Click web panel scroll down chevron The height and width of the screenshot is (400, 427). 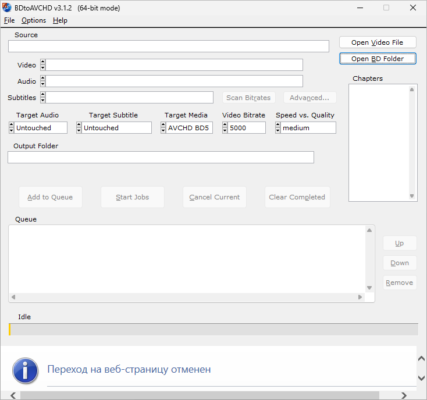point(421,378)
